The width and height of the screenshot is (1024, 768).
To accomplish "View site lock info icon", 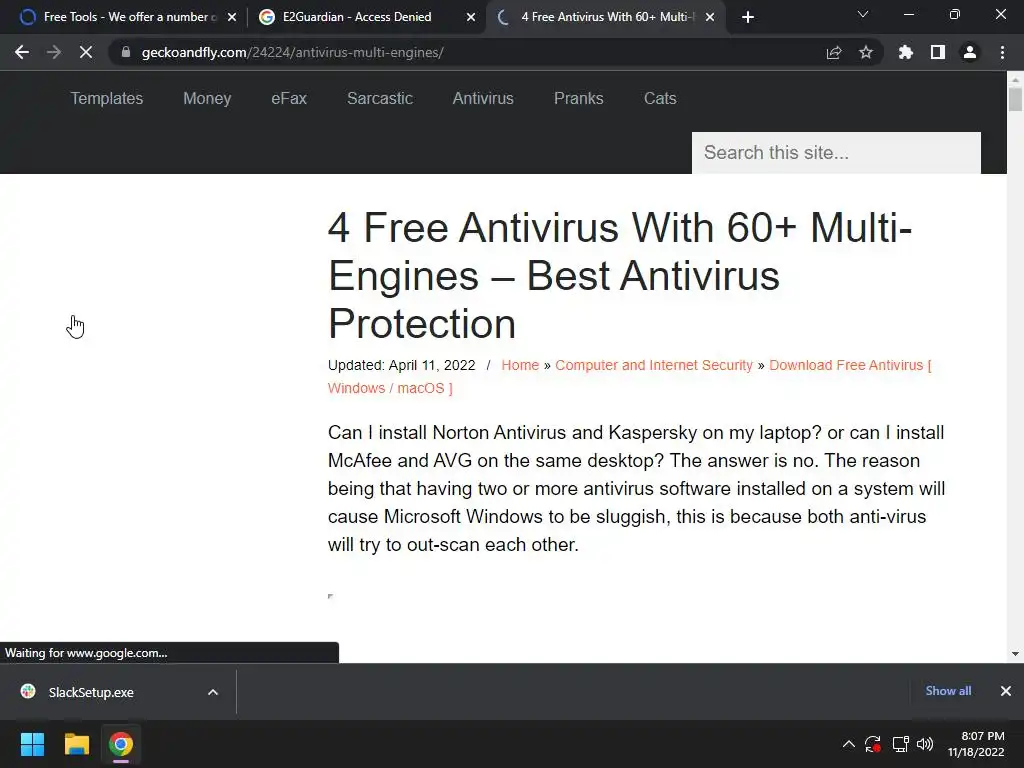I will (x=125, y=52).
